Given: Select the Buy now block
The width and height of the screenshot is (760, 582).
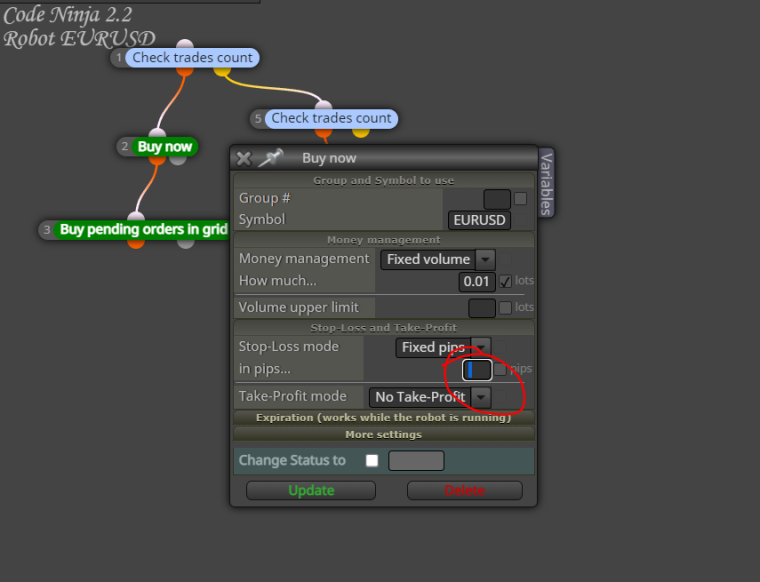Looking at the screenshot, I should point(165,147).
